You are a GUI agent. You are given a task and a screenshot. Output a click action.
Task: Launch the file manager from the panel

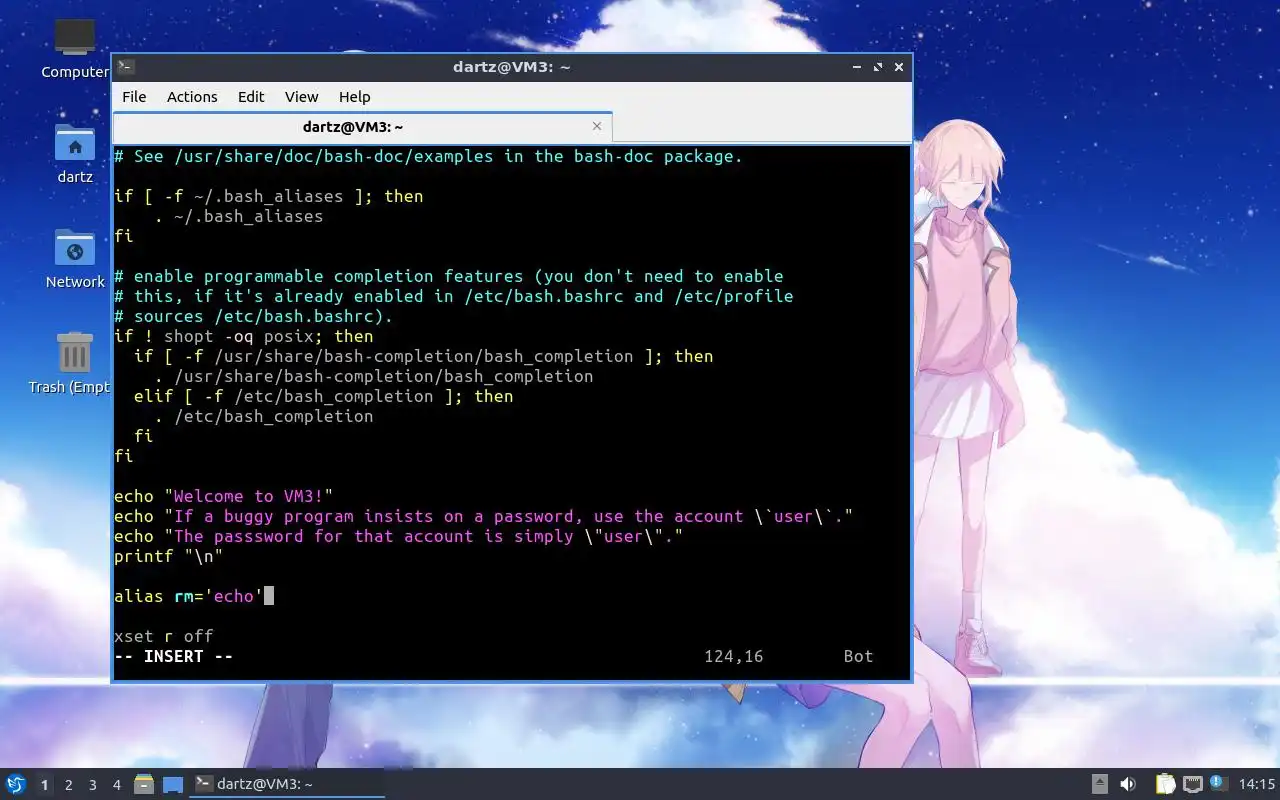144,784
